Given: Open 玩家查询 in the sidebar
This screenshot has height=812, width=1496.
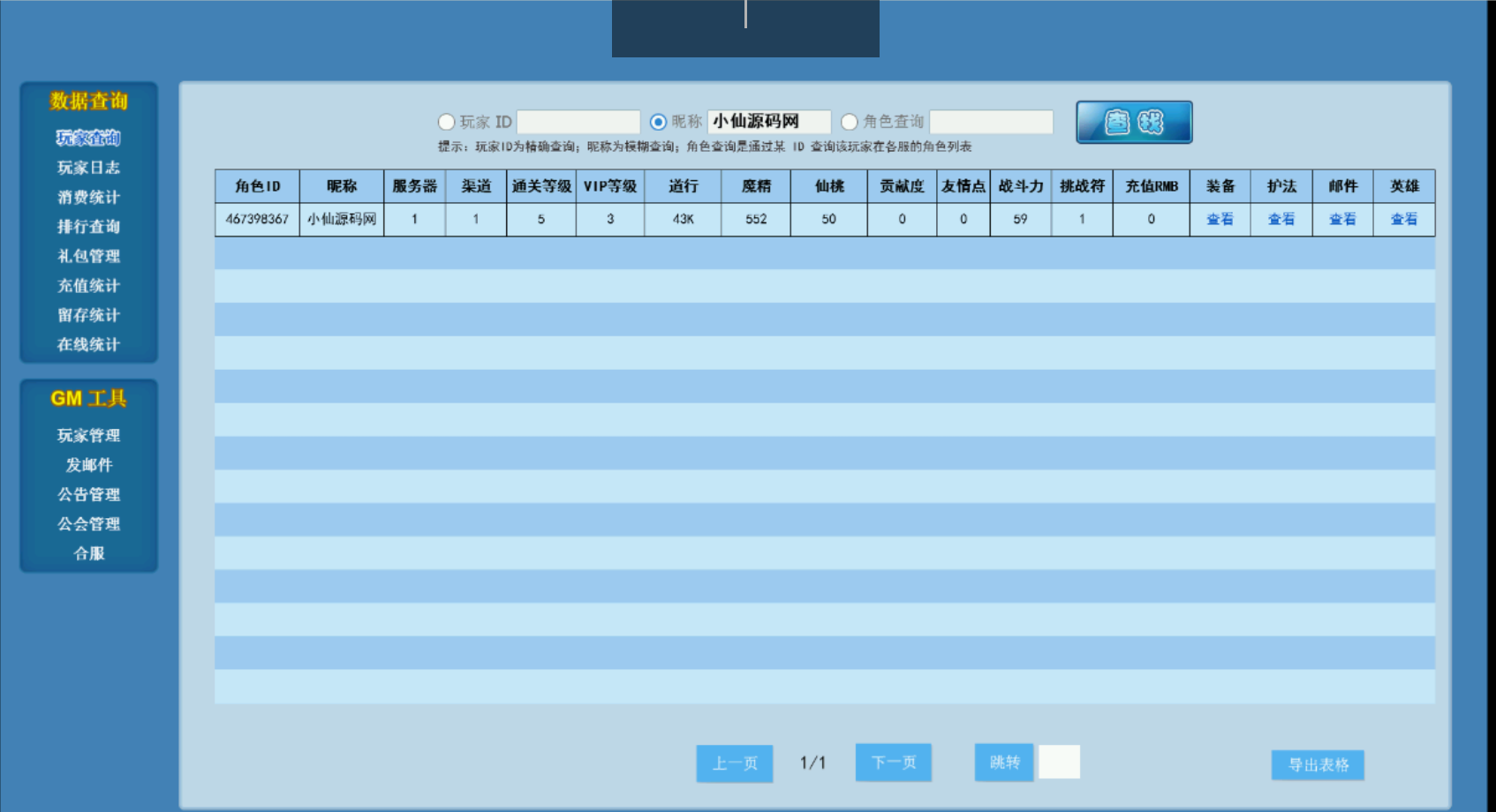Looking at the screenshot, I should (88, 138).
